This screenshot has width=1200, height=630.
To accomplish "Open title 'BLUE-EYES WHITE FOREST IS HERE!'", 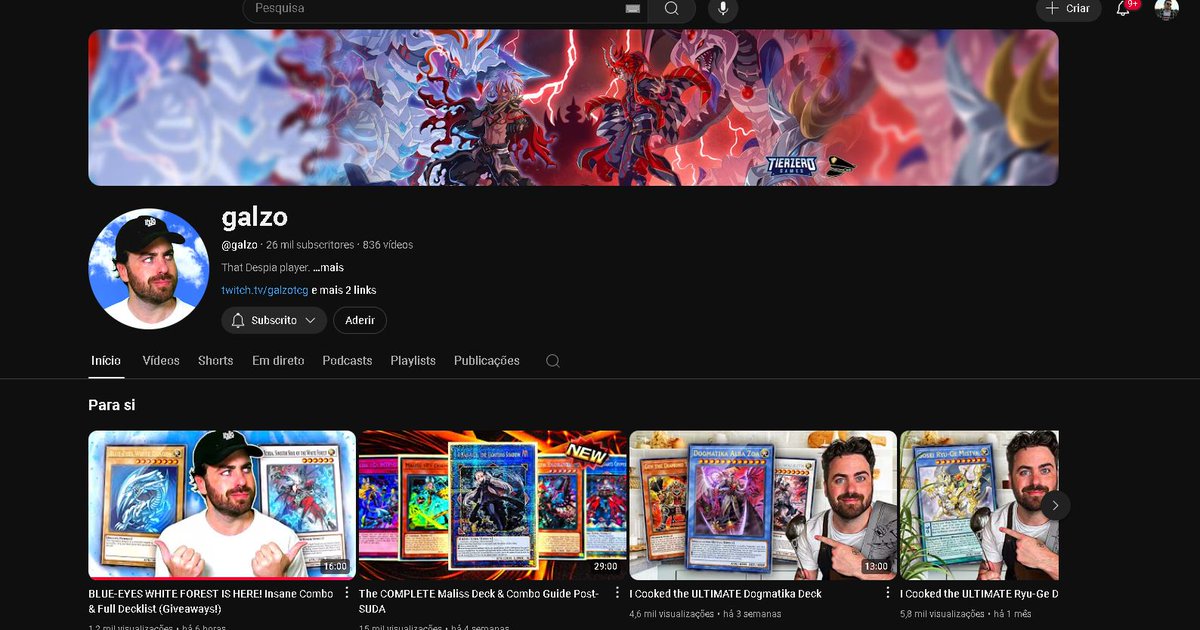I will coord(213,601).
